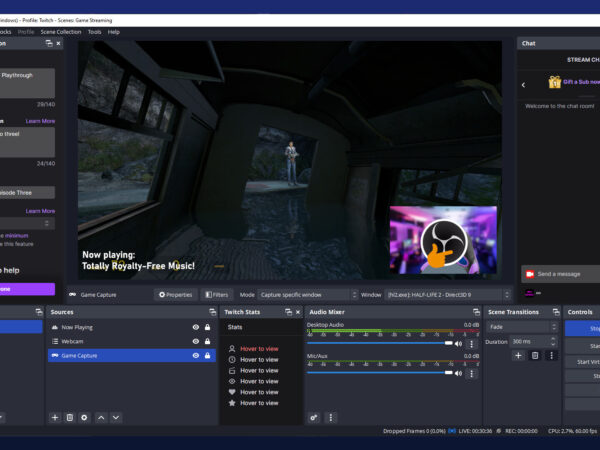The width and height of the screenshot is (600, 450).
Task: Add a new scene transition
Action: pyautogui.click(x=518, y=355)
